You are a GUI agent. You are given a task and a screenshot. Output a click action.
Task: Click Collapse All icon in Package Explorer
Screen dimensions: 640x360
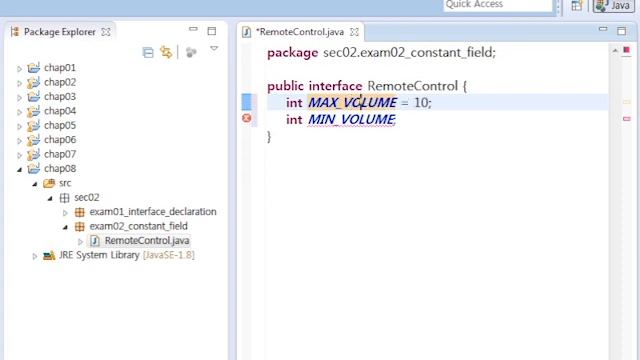148,52
